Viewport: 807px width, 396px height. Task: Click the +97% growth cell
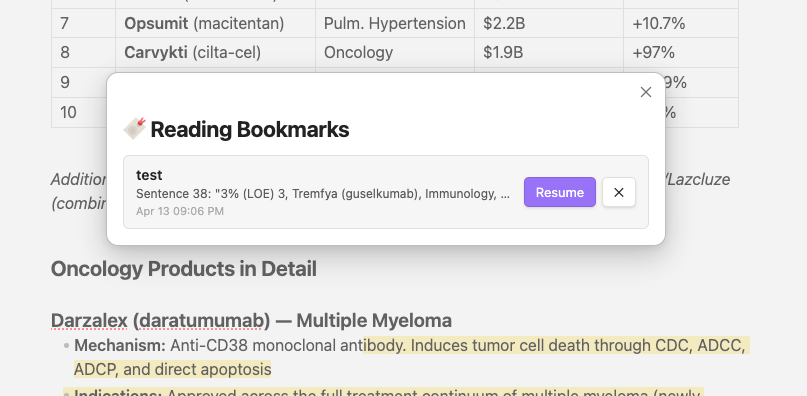681,53
